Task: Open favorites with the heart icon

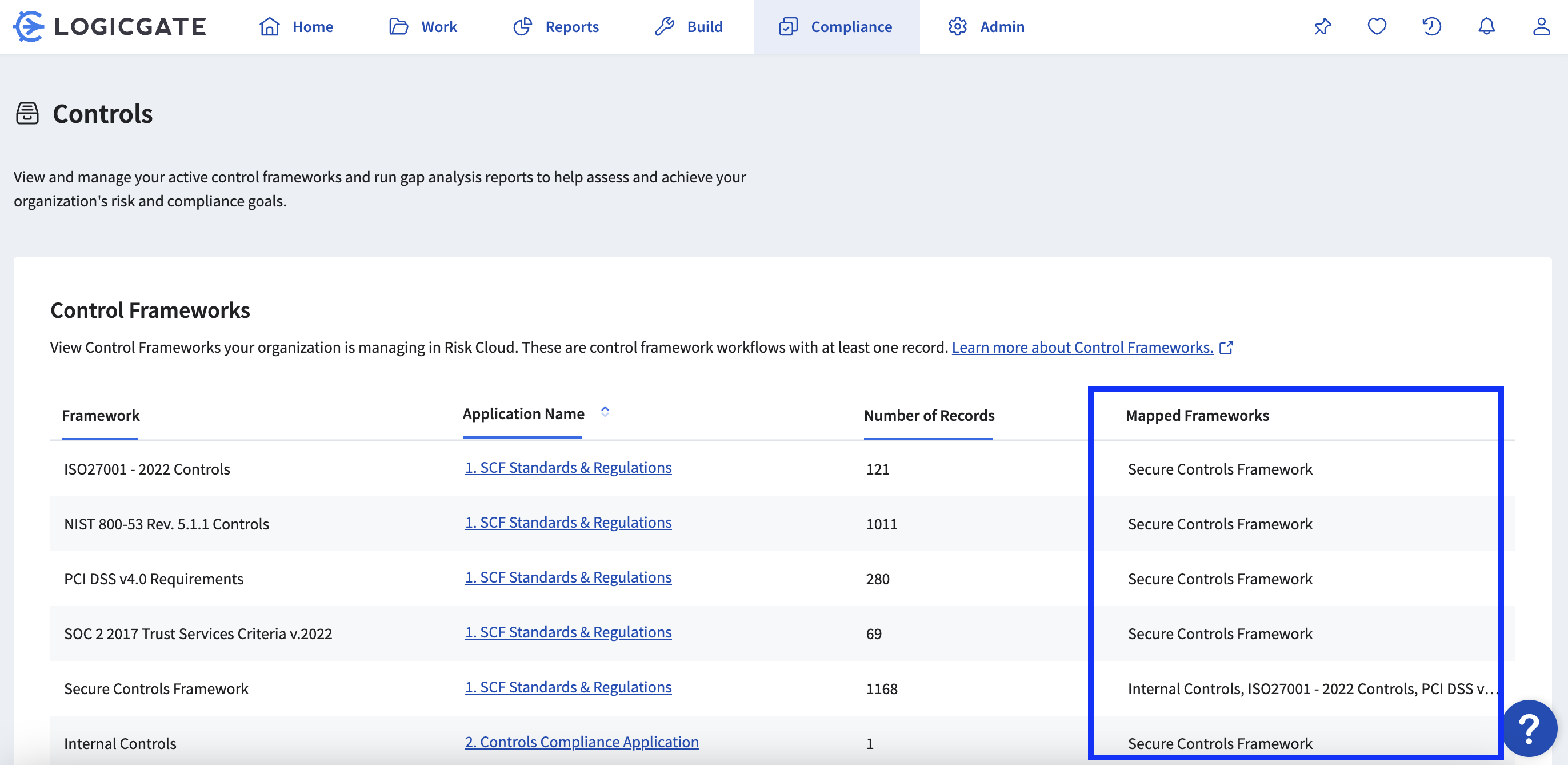Action: (x=1377, y=27)
